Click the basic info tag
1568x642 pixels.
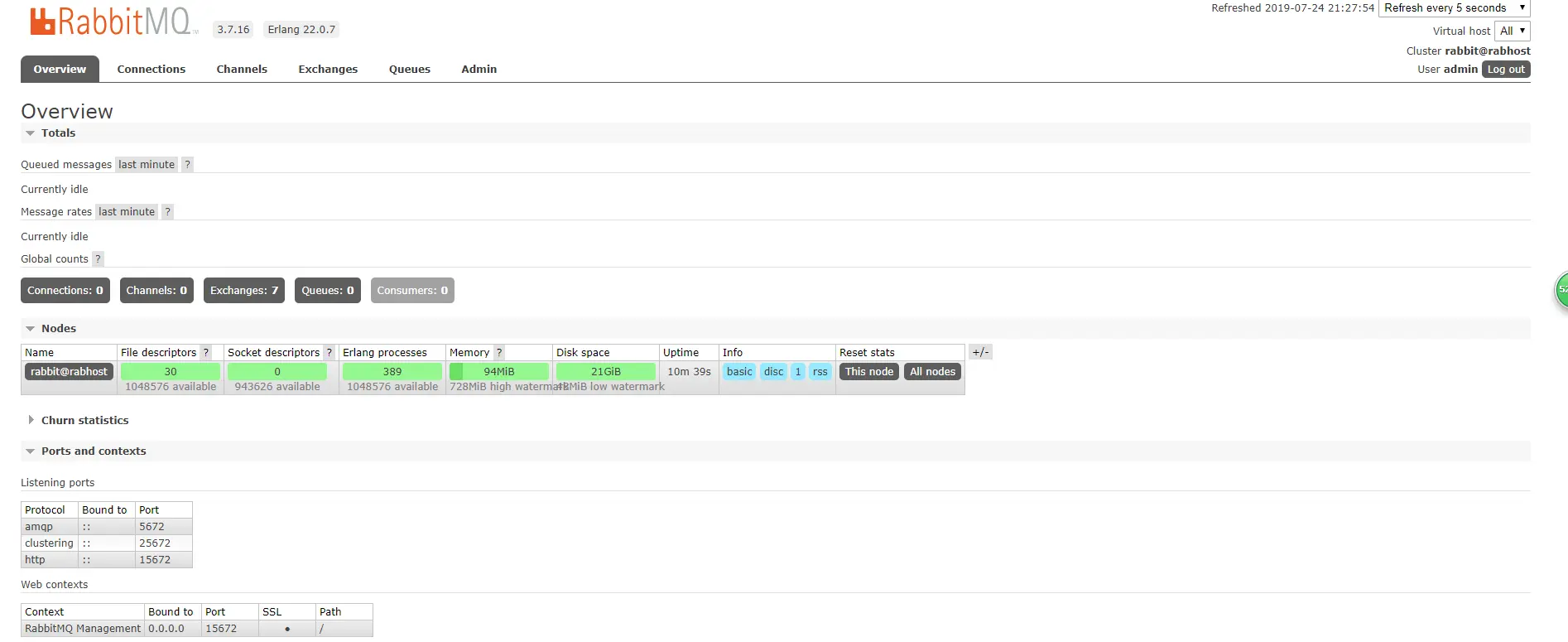tap(739, 371)
